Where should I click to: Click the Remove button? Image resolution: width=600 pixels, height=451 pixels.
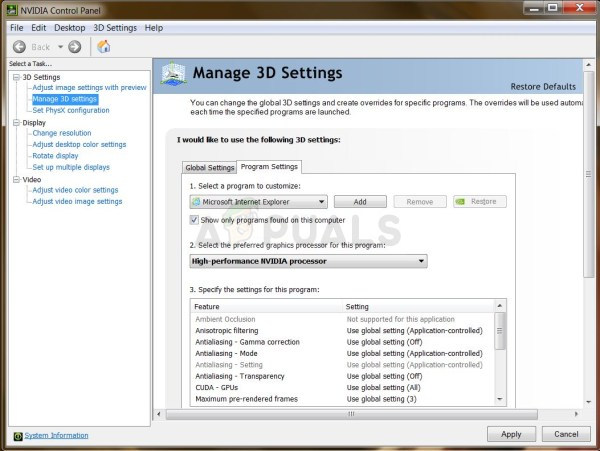[x=420, y=202]
